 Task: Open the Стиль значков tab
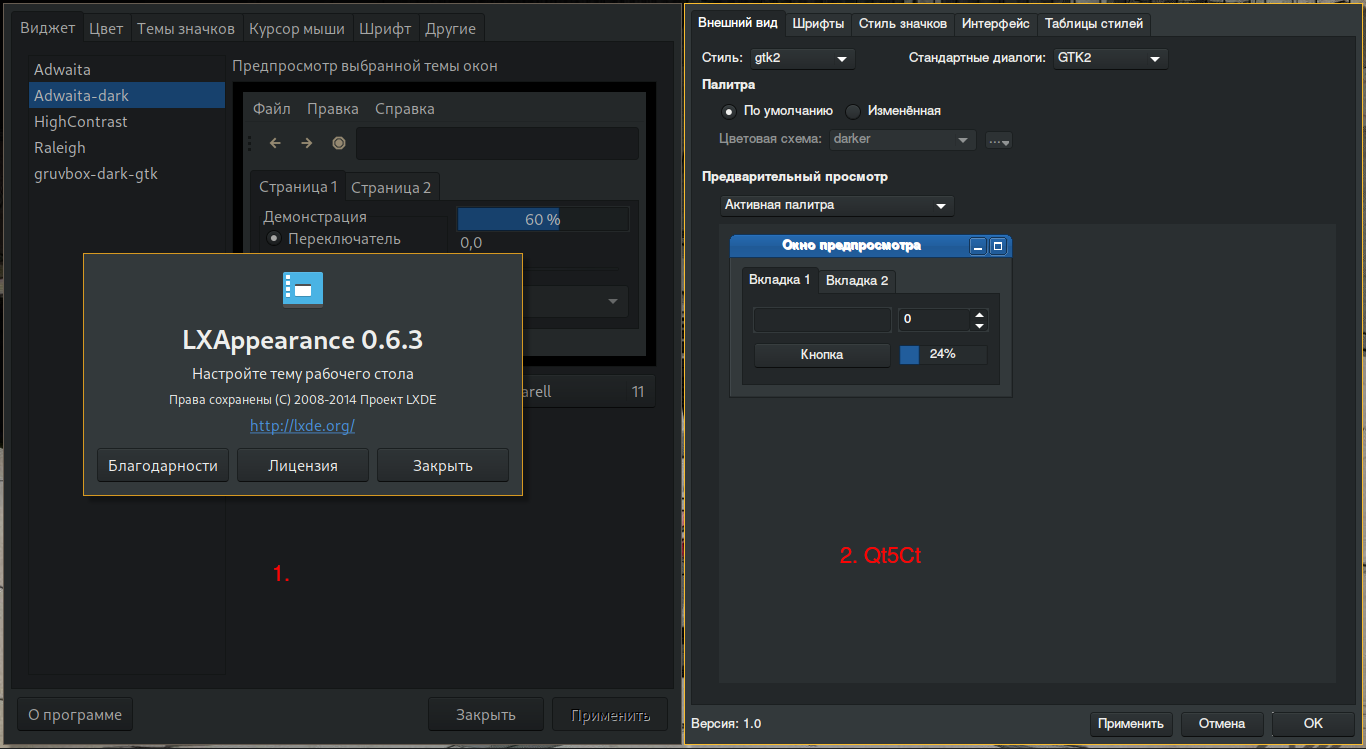(x=903, y=23)
